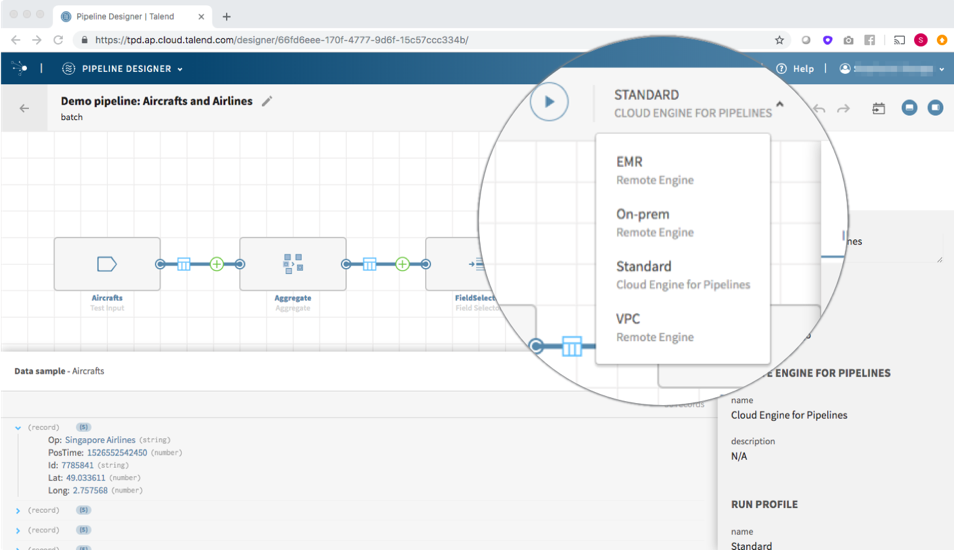Open data preview table after Aircrafts node
The image size is (954, 550).
[x=184, y=264]
